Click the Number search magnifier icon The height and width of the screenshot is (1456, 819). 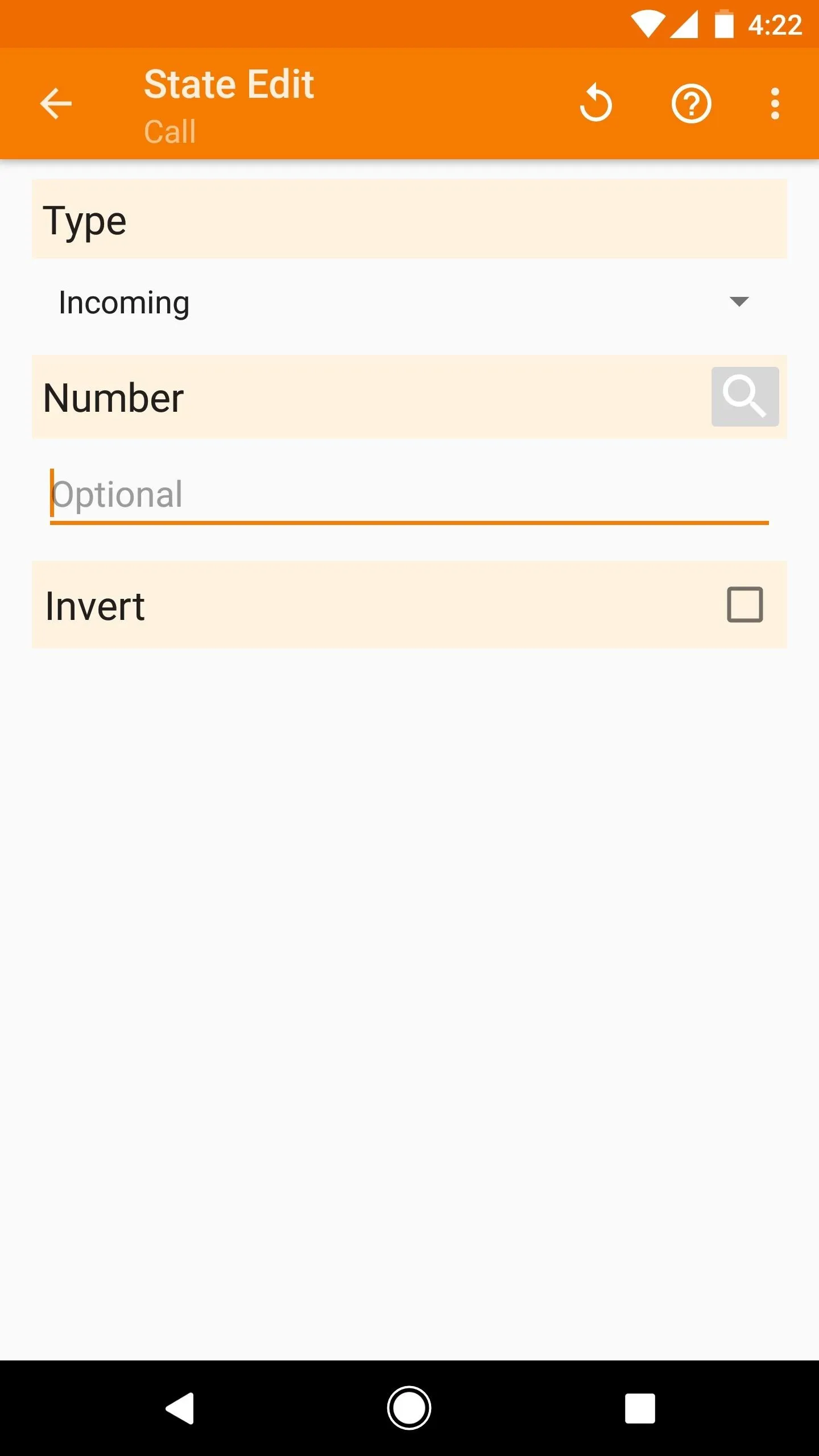pyautogui.click(x=745, y=396)
